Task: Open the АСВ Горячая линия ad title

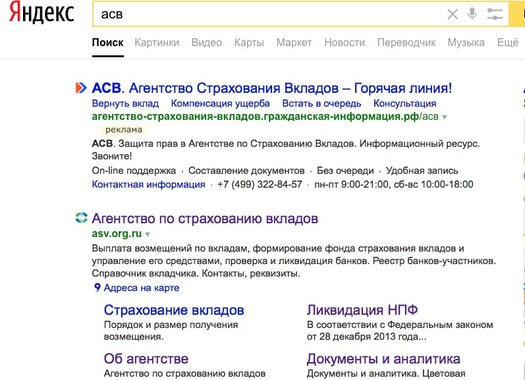Action: [272, 88]
